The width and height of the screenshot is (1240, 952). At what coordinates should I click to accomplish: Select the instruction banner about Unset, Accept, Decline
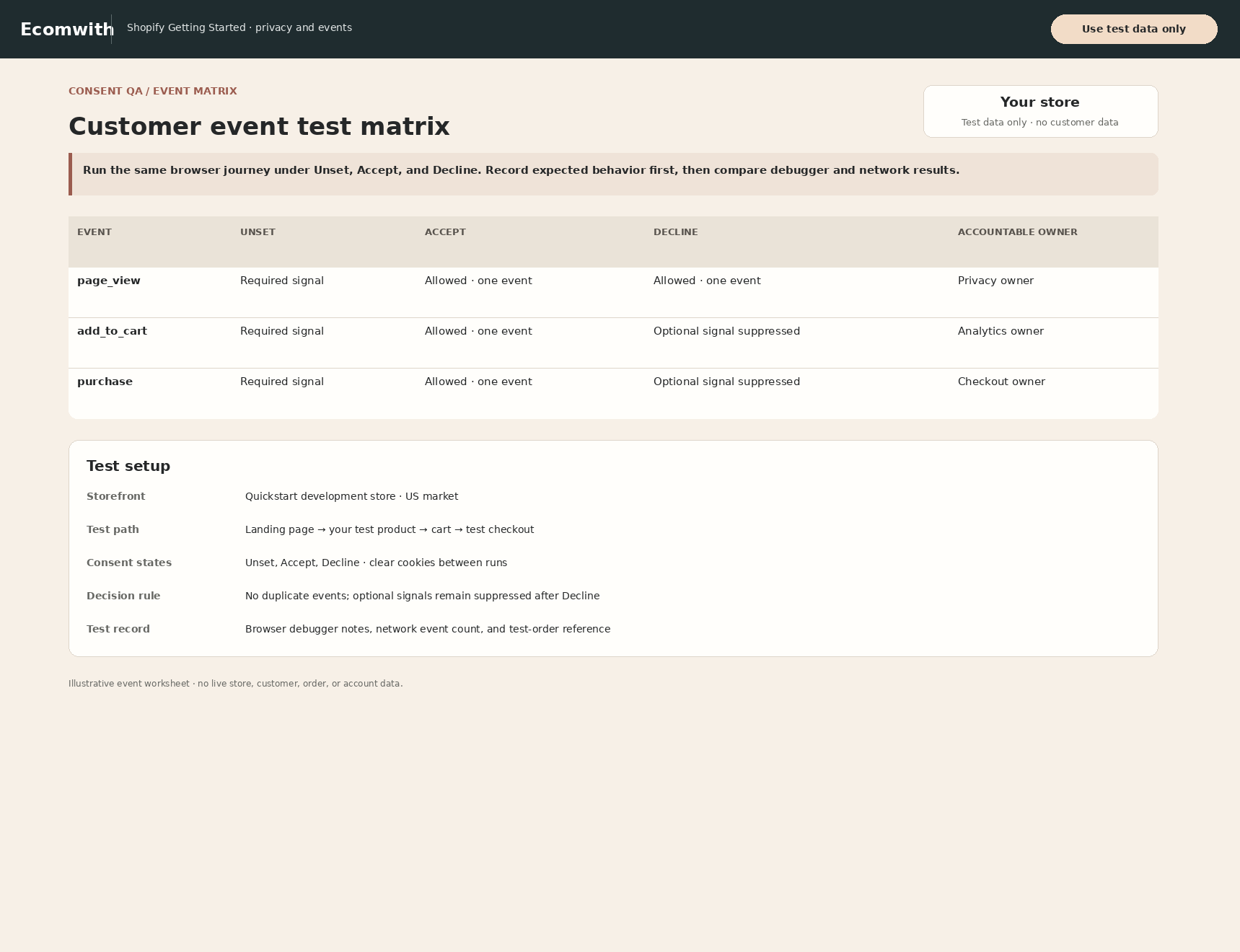click(x=613, y=174)
